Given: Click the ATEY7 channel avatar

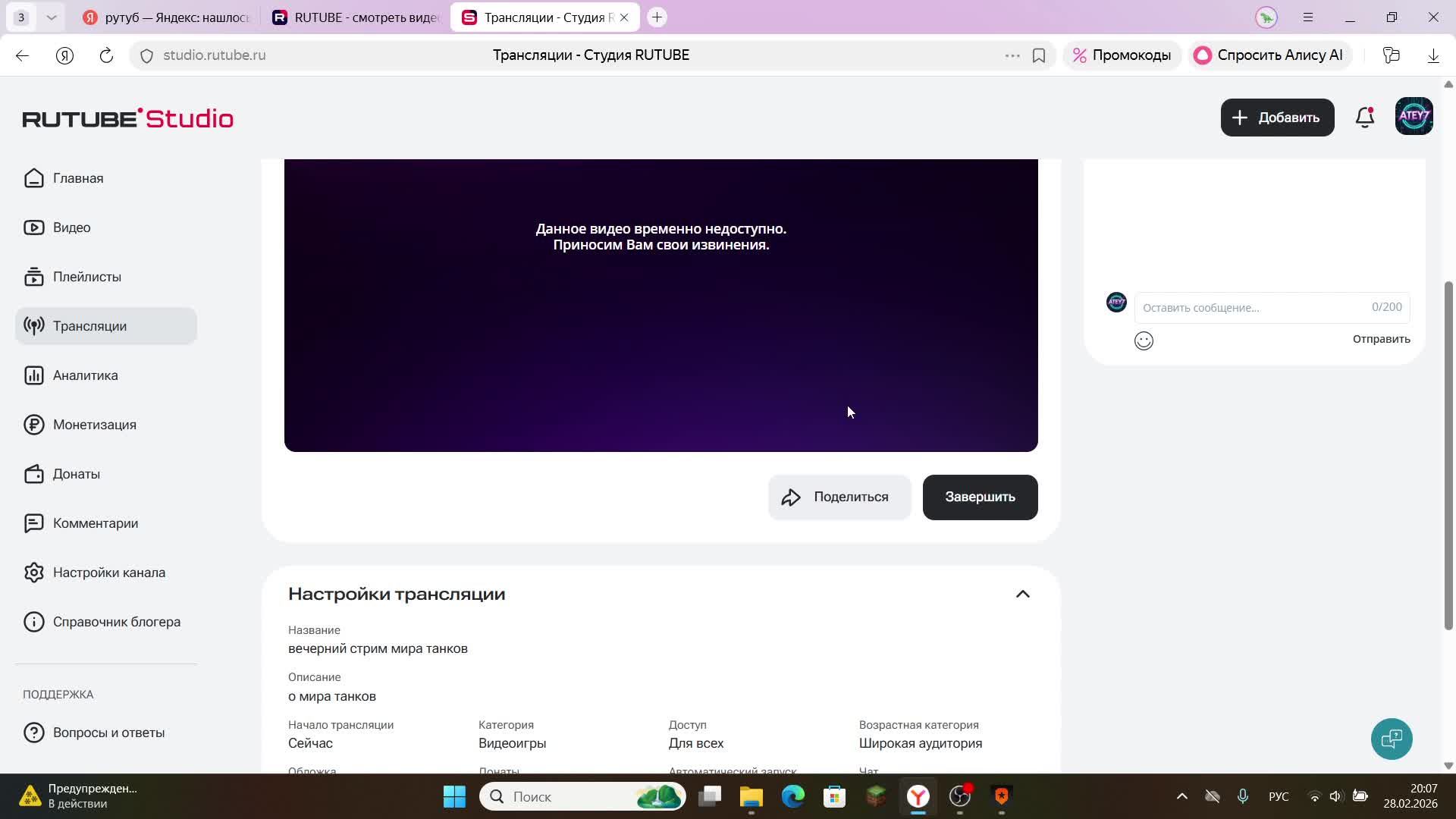Looking at the screenshot, I should [1414, 117].
